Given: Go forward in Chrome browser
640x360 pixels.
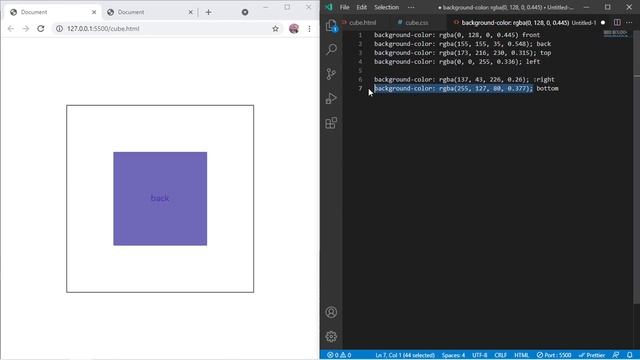Looking at the screenshot, I should pyautogui.click(x=26, y=29).
